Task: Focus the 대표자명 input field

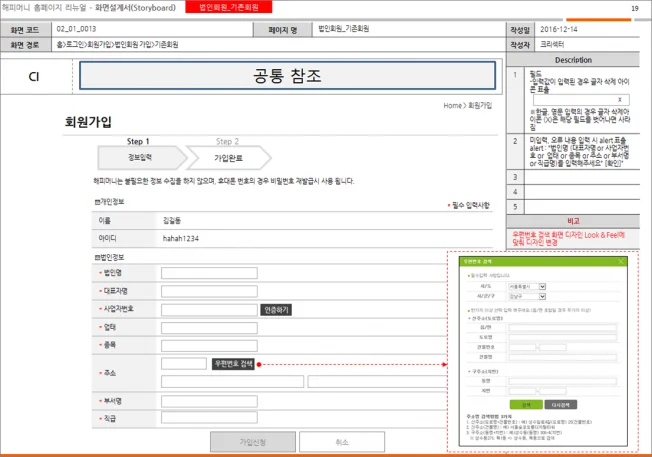Action: click(x=209, y=291)
